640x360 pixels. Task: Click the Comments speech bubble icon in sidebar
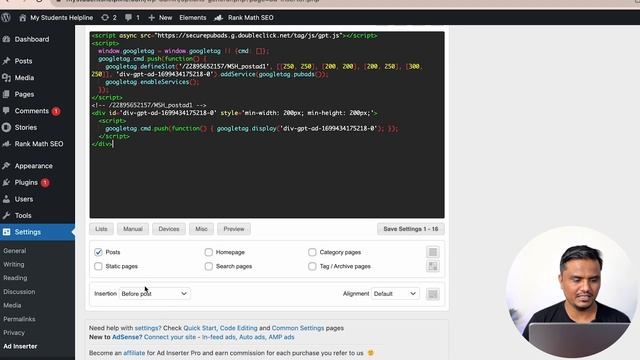tap(6, 111)
